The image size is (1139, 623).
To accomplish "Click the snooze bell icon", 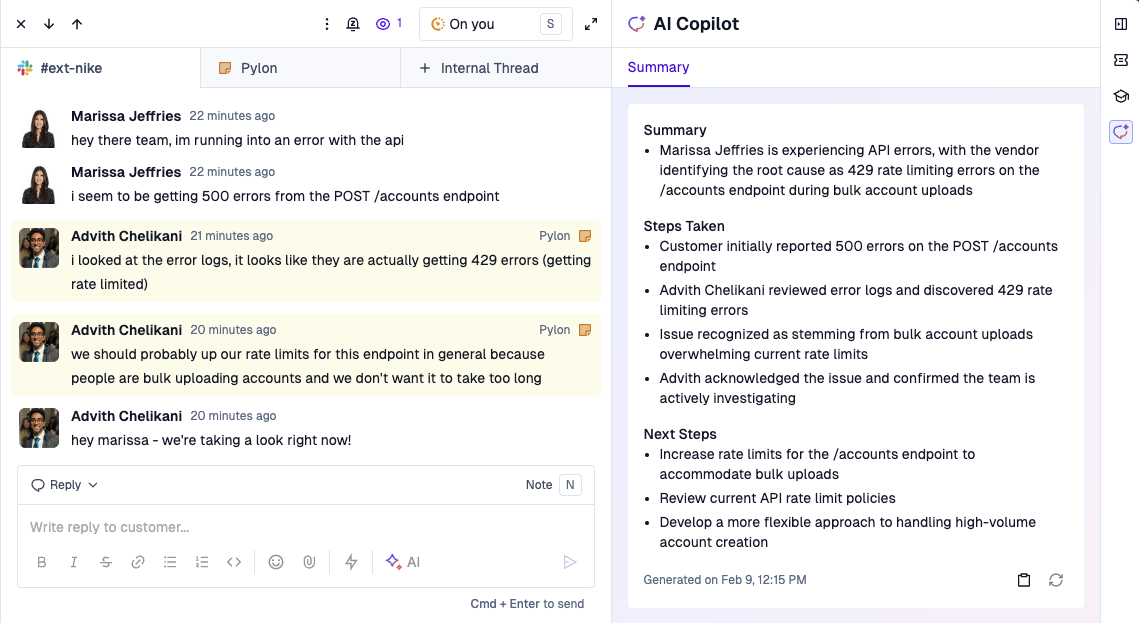I will [353, 24].
